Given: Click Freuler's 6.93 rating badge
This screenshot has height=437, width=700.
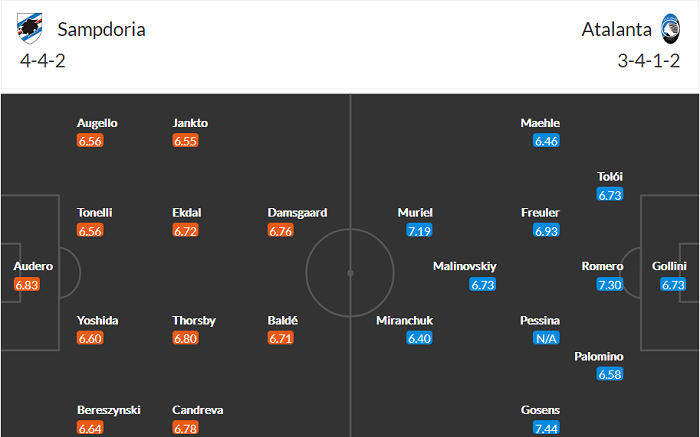Looking at the screenshot, I should 546,231.
